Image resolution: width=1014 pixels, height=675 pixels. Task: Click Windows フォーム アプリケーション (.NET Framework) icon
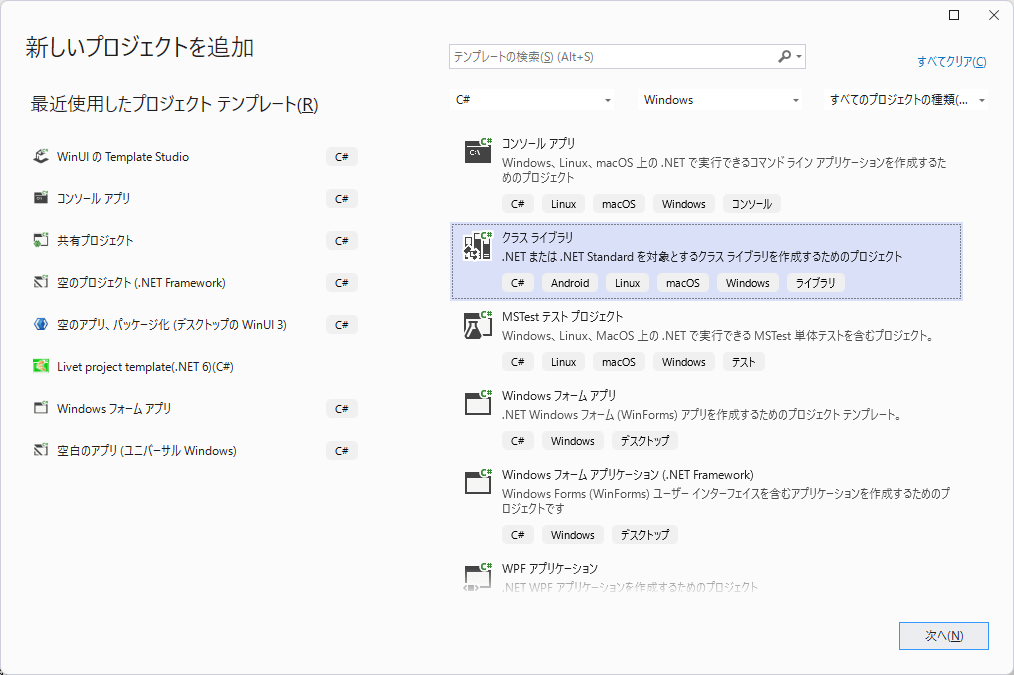coord(479,482)
